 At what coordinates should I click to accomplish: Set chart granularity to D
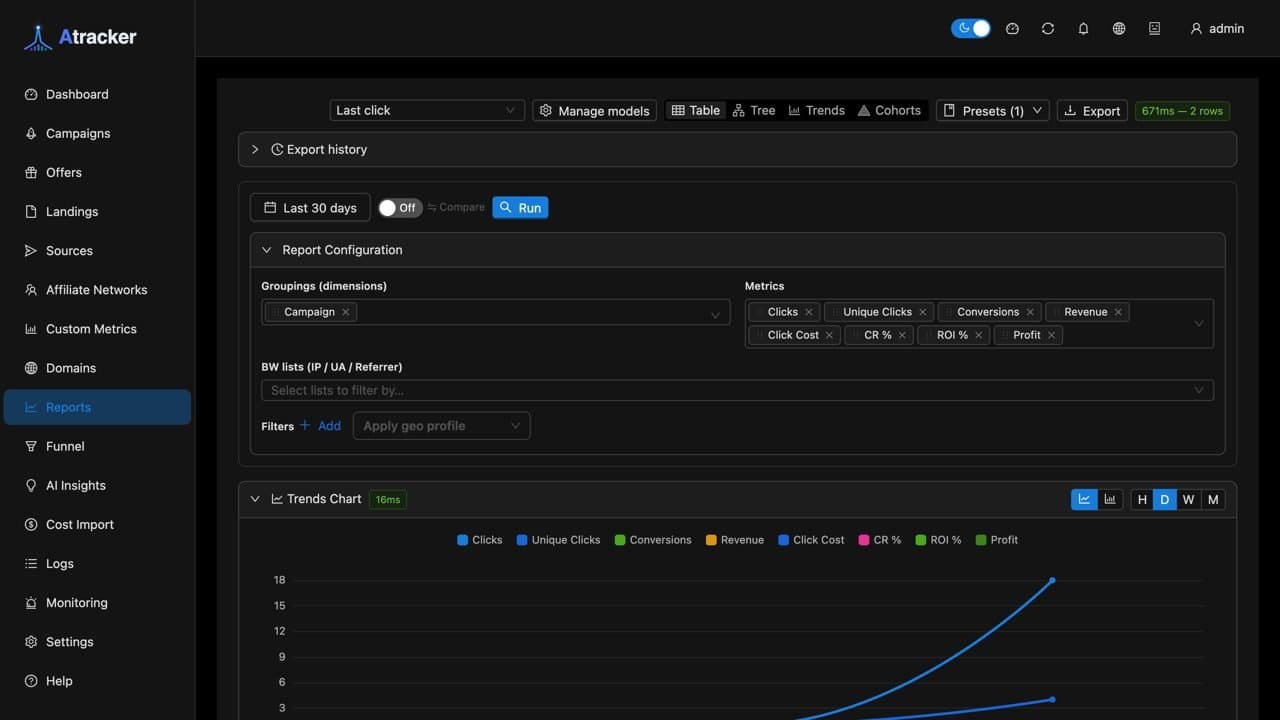pos(1165,499)
